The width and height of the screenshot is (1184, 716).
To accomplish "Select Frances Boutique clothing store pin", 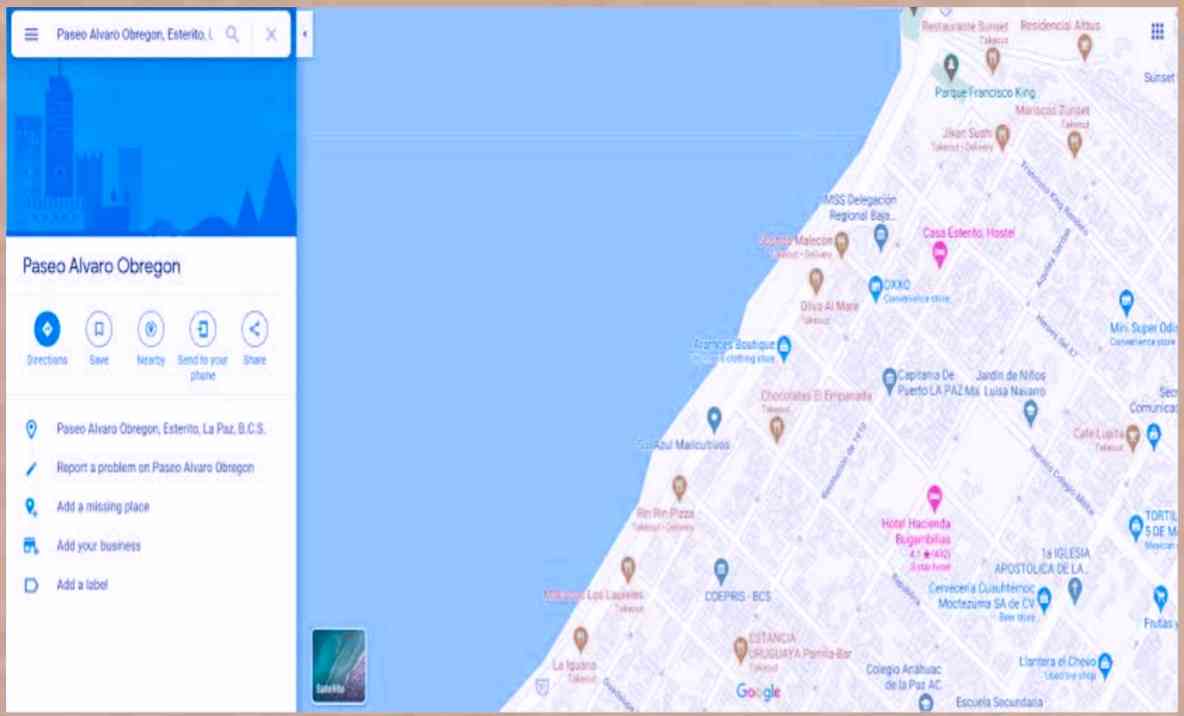I will tap(784, 348).
